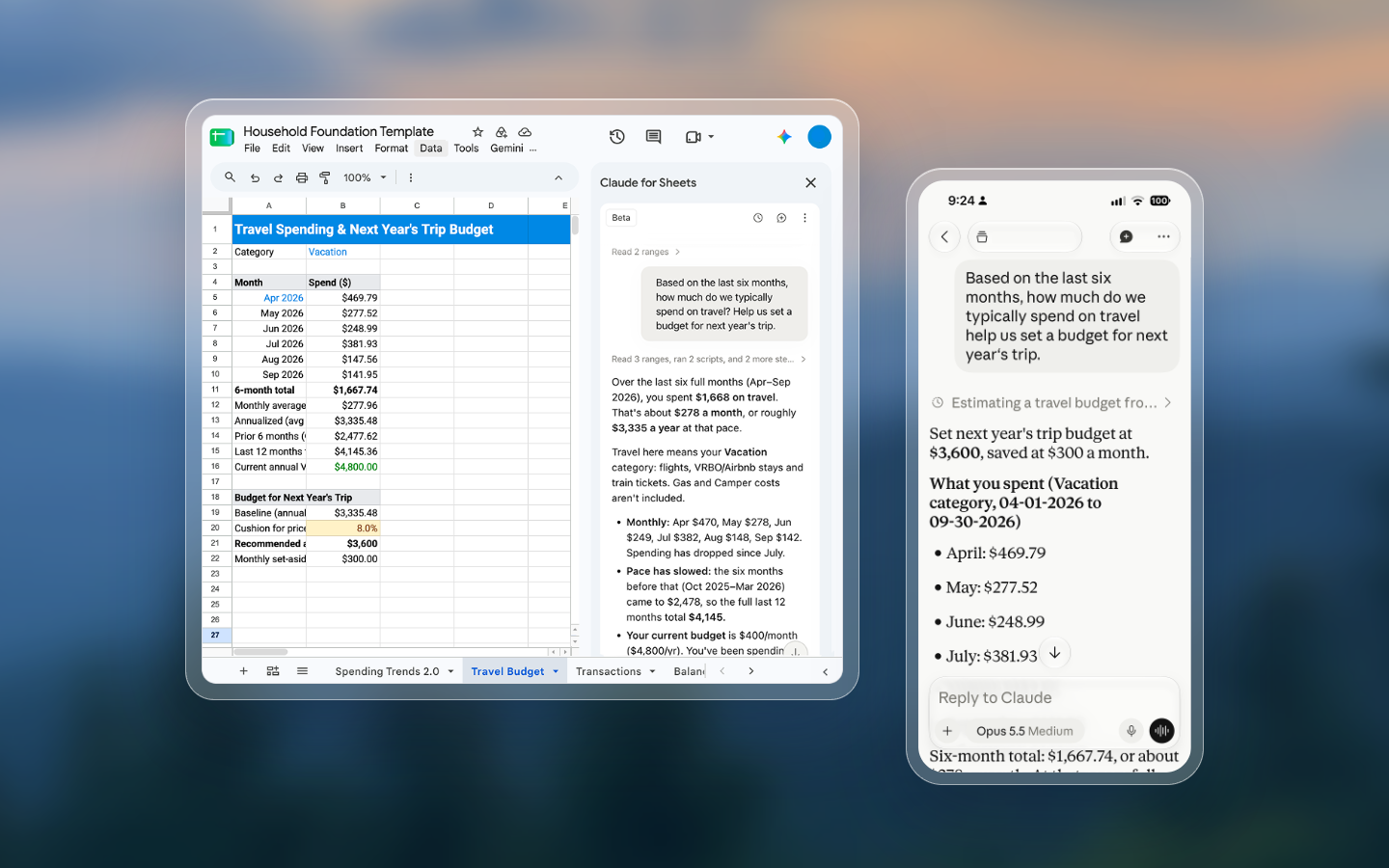
Task: Select the paint format tool
Action: click(x=325, y=177)
